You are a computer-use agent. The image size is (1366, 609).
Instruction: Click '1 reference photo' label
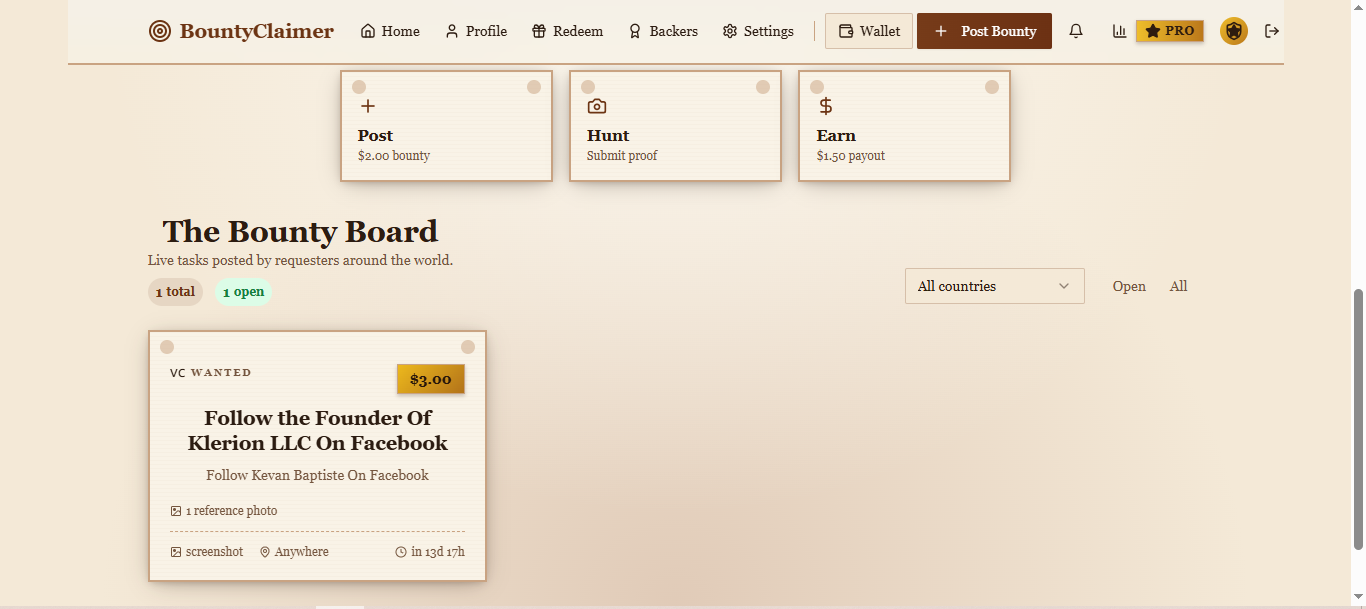tap(231, 511)
